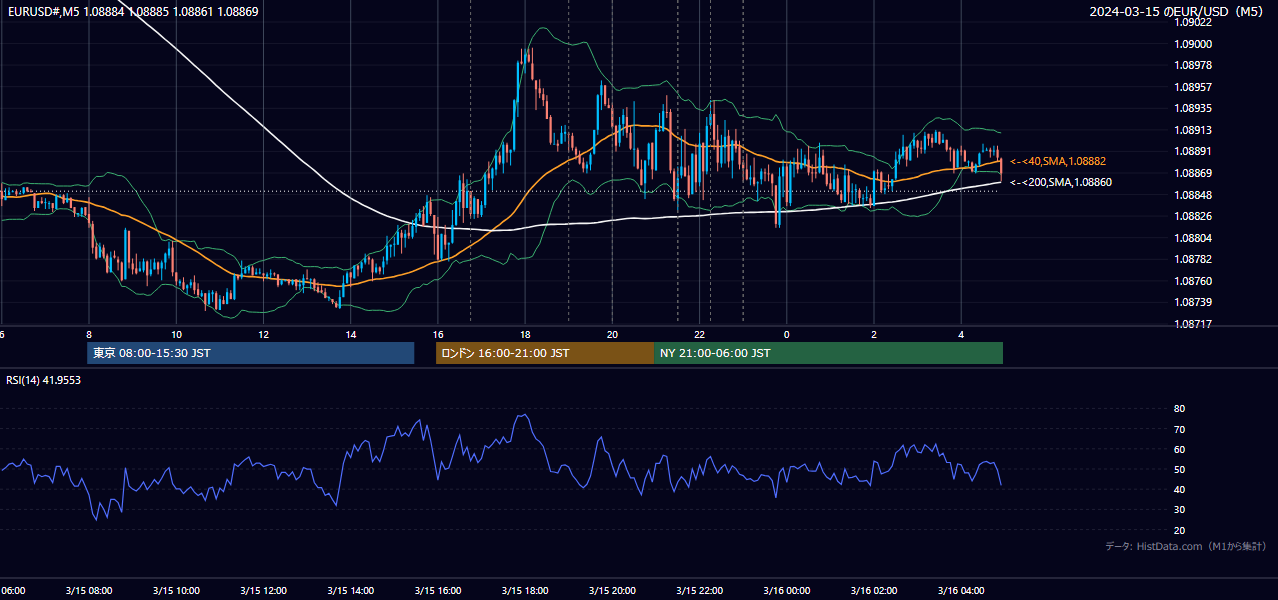Click hour label 10 under price chart

[x=176, y=334]
